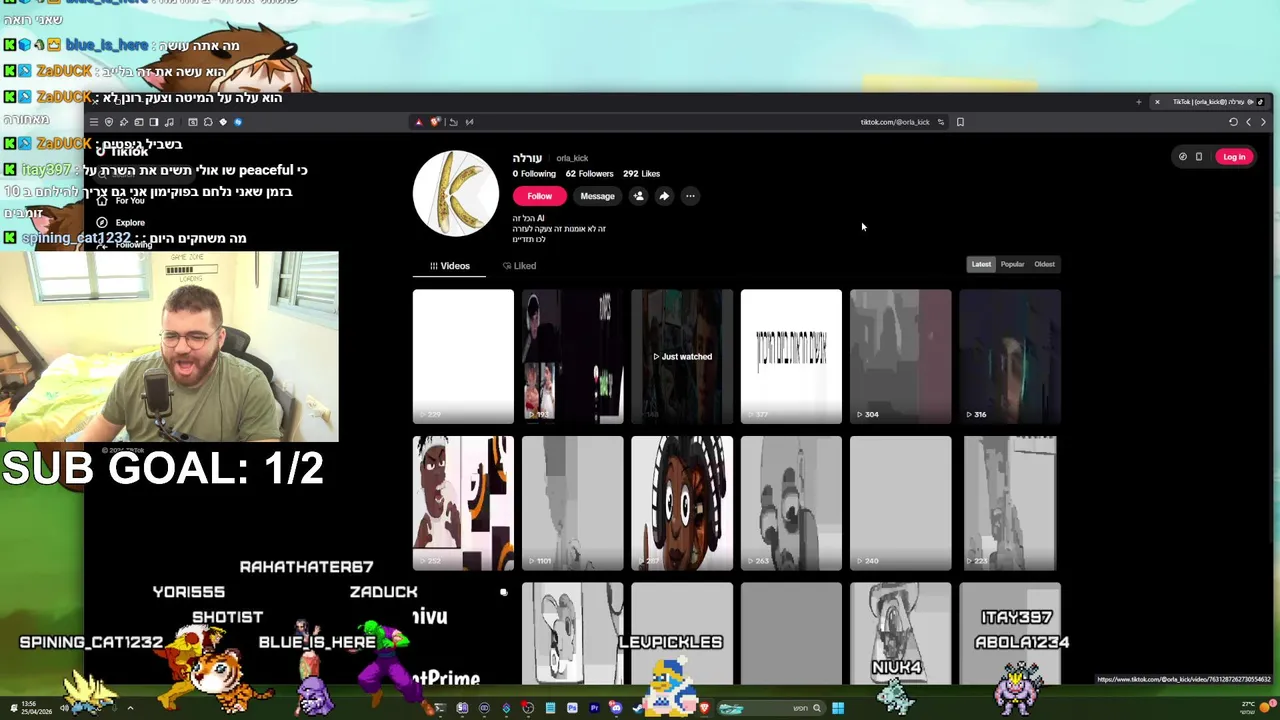Bookmark this page with the bookmark icon

tap(960, 122)
